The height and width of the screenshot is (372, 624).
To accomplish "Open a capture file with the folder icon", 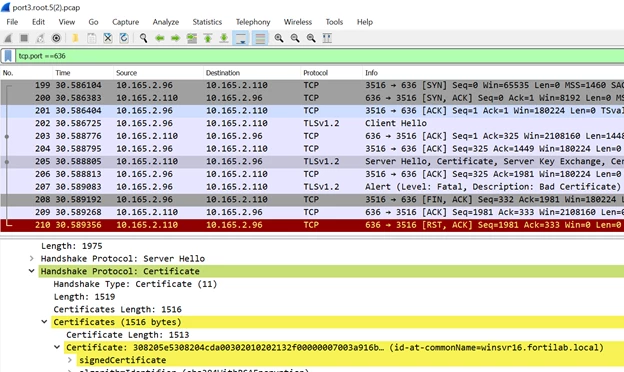I will click(75, 38).
